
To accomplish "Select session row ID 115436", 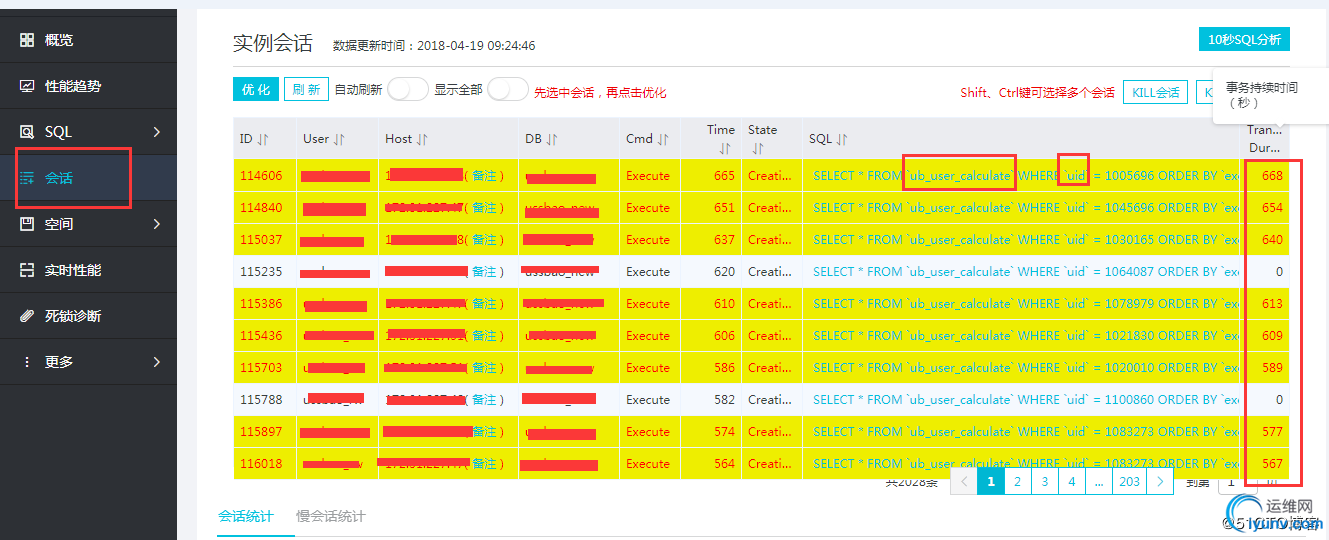I will pos(261,336).
